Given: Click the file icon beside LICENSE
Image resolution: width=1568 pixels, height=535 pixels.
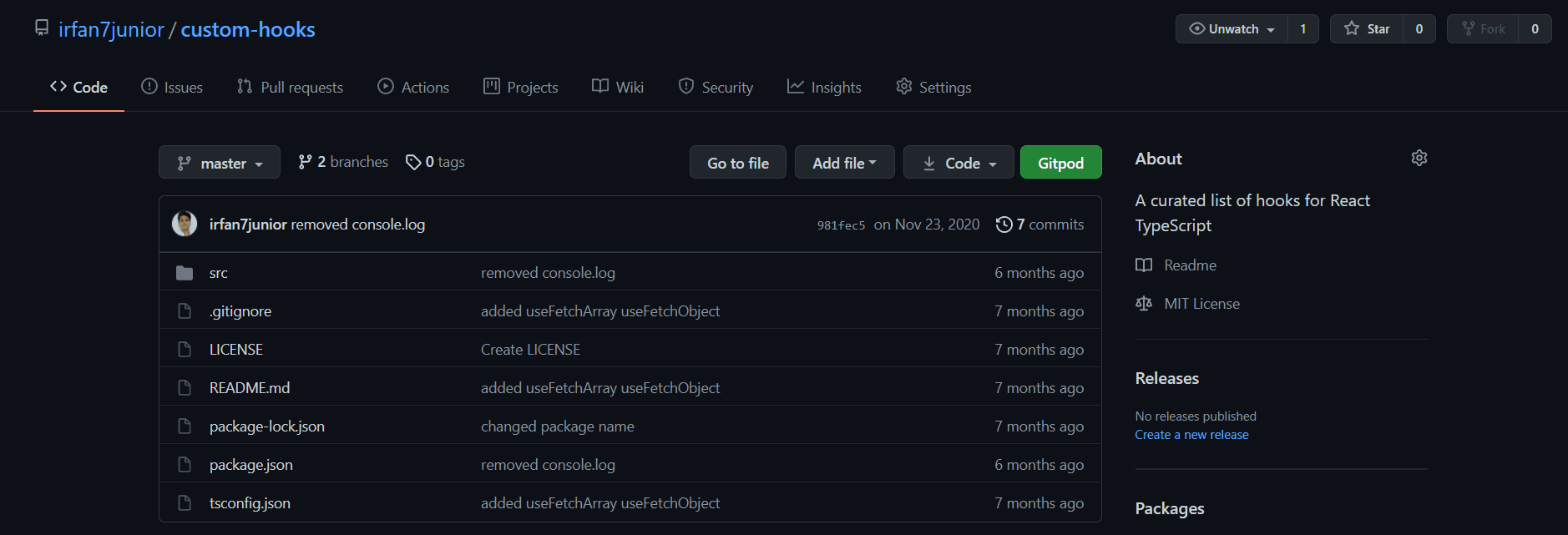Looking at the screenshot, I should [185, 350].
